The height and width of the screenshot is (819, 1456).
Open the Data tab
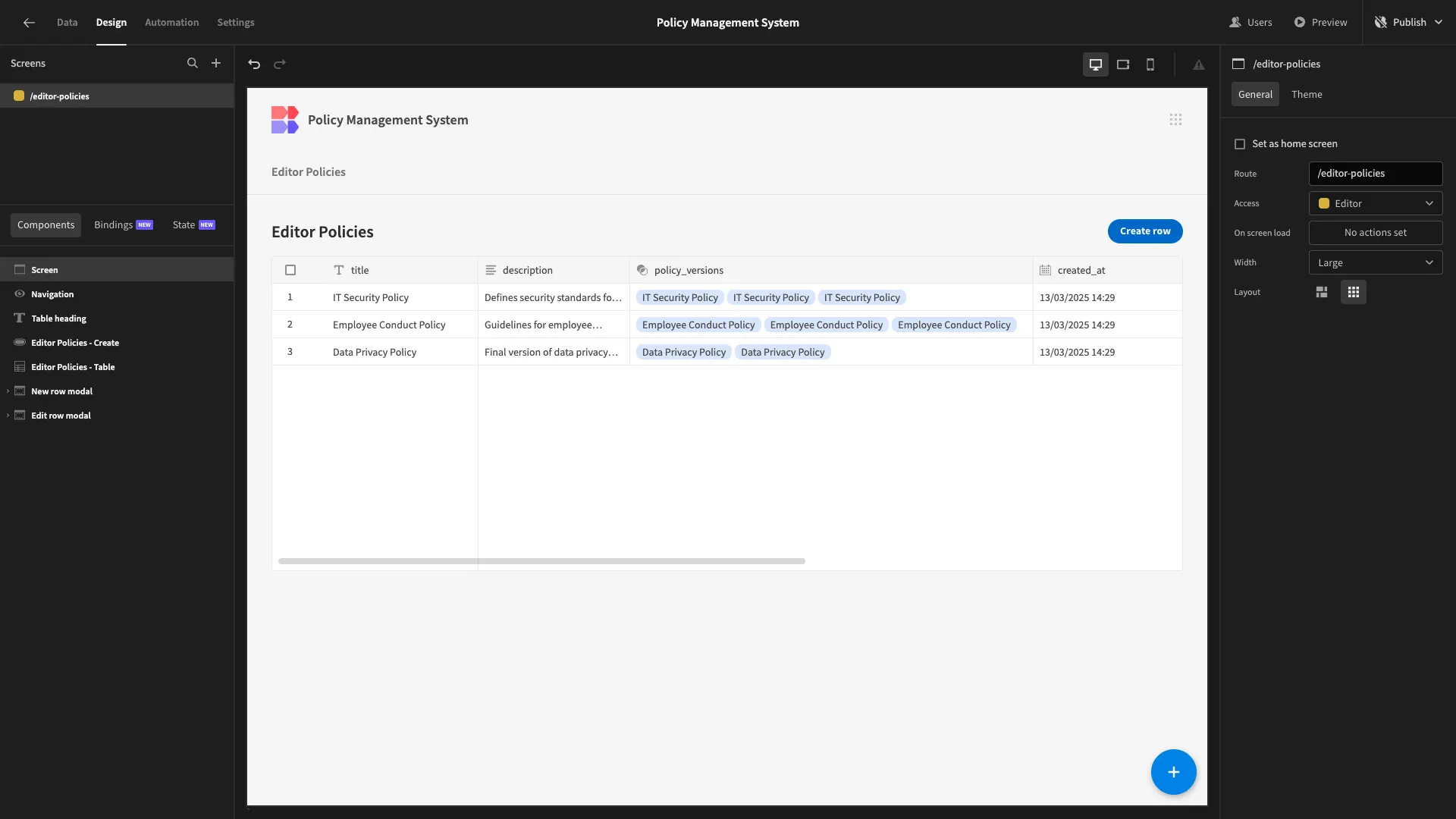(x=67, y=23)
